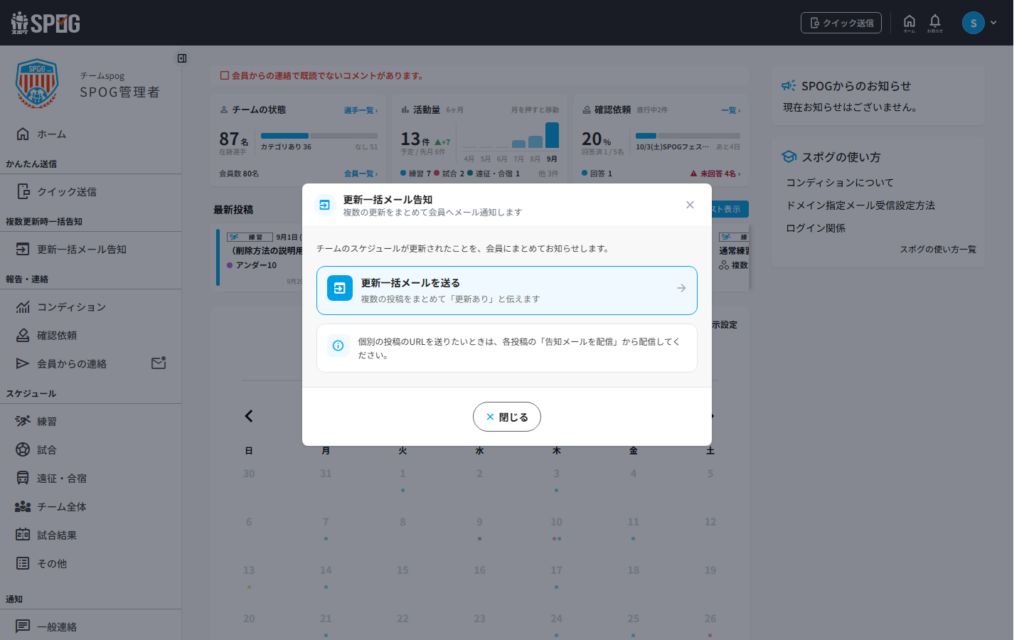Click the スポグの使い方 graduation cap icon
1024x640 pixels.
789,157
